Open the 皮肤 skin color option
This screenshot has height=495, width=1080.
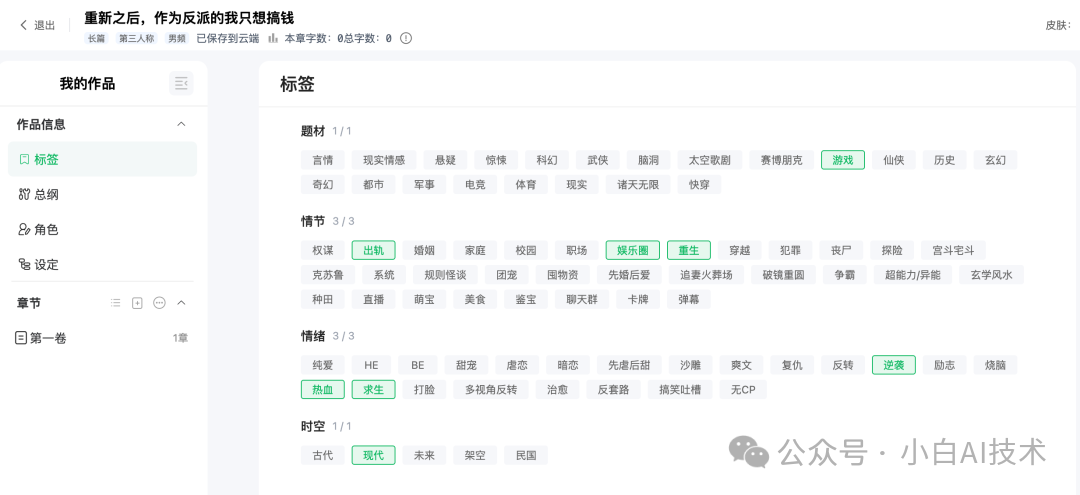(1059, 25)
